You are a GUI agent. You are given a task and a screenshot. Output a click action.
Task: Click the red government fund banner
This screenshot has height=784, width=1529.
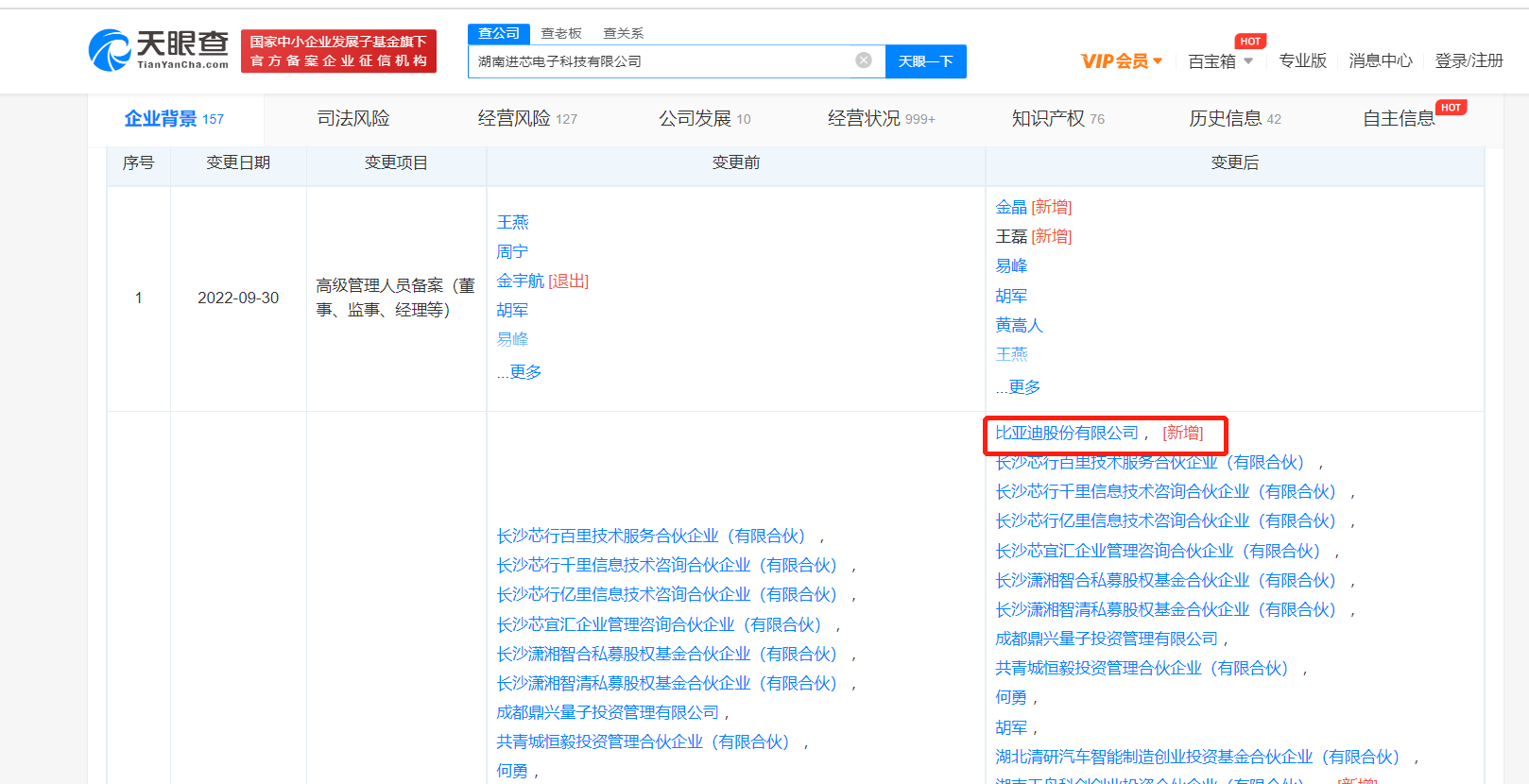click(338, 51)
